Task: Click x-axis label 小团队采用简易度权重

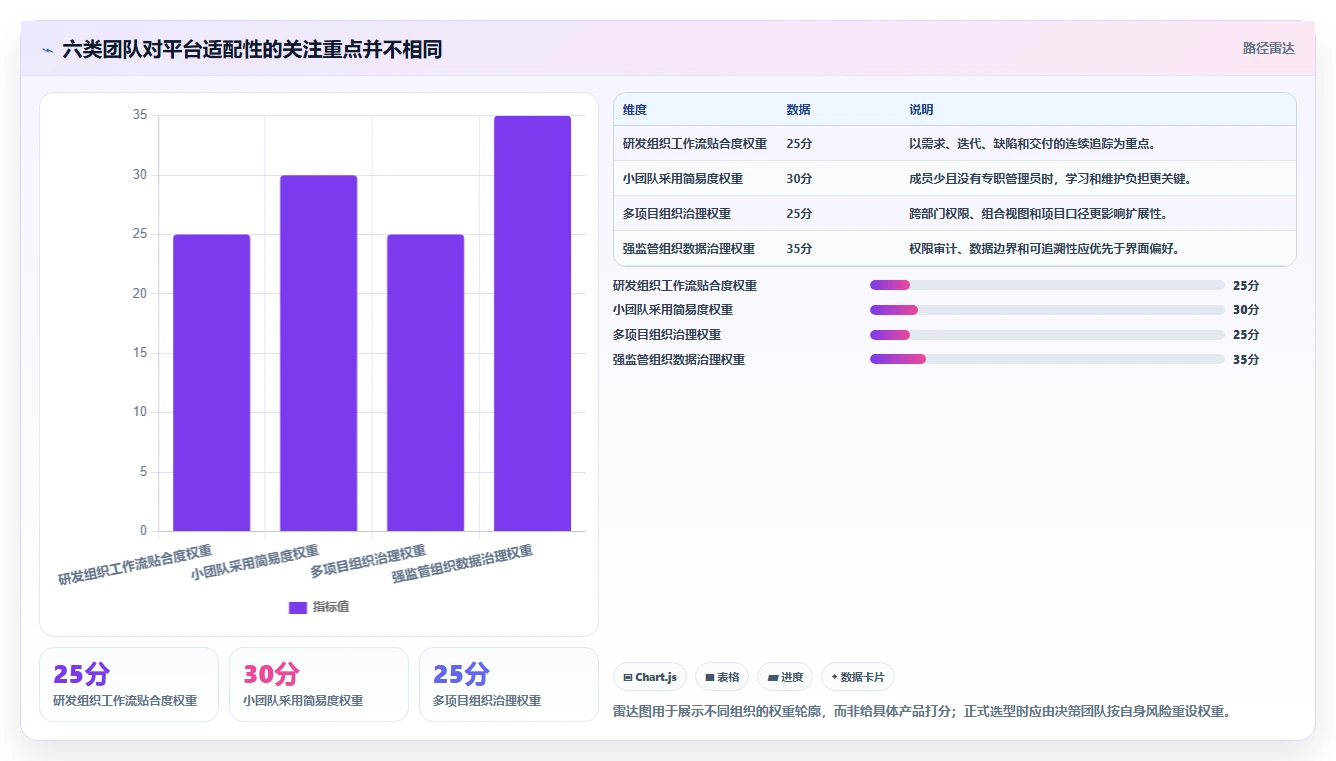Action: (x=256, y=563)
